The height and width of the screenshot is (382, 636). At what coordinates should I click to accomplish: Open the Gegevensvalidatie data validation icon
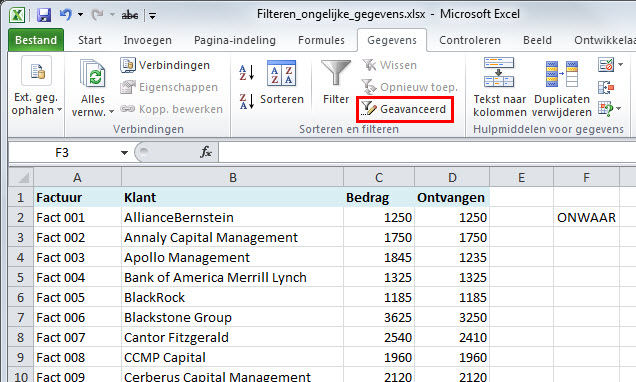coord(606,64)
